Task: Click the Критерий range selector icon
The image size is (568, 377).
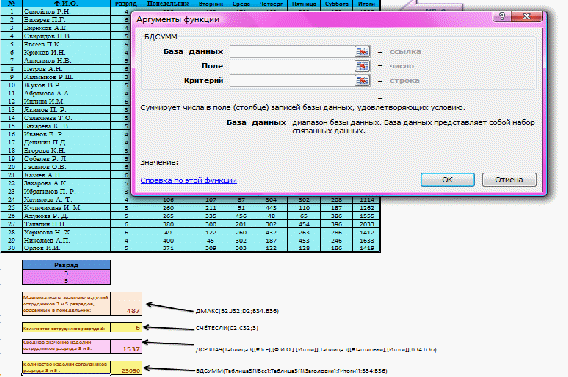Action: (x=362, y=80)
